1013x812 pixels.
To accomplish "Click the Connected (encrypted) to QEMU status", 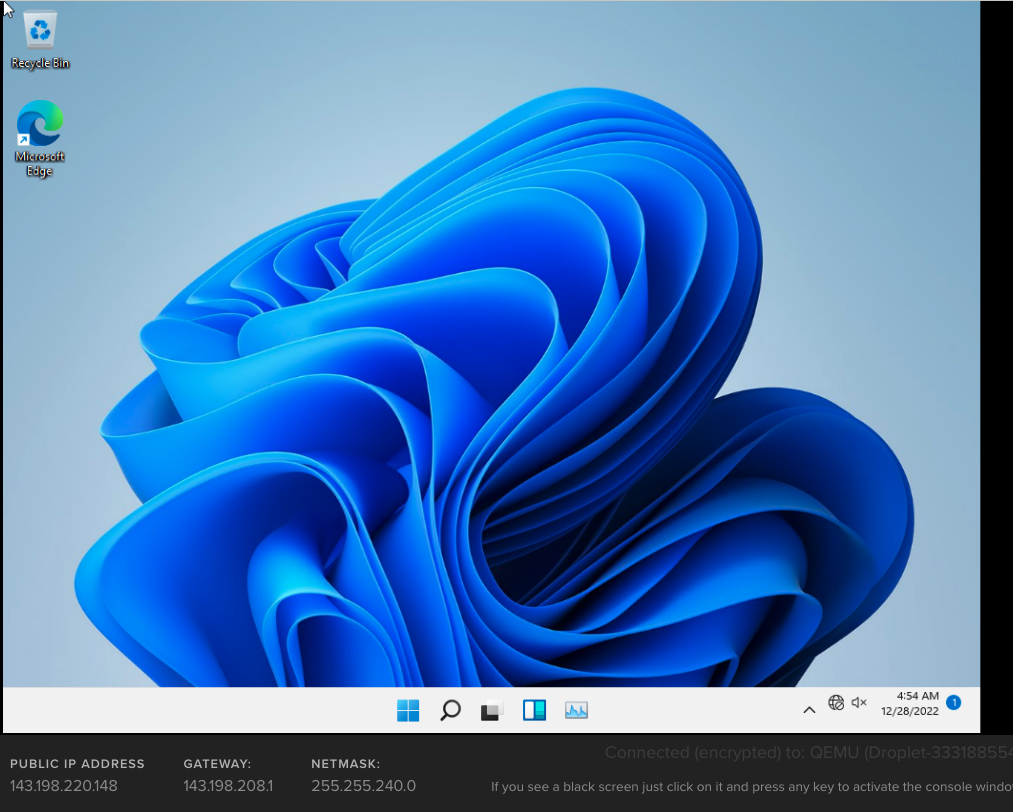I will [x=809, y=753].
